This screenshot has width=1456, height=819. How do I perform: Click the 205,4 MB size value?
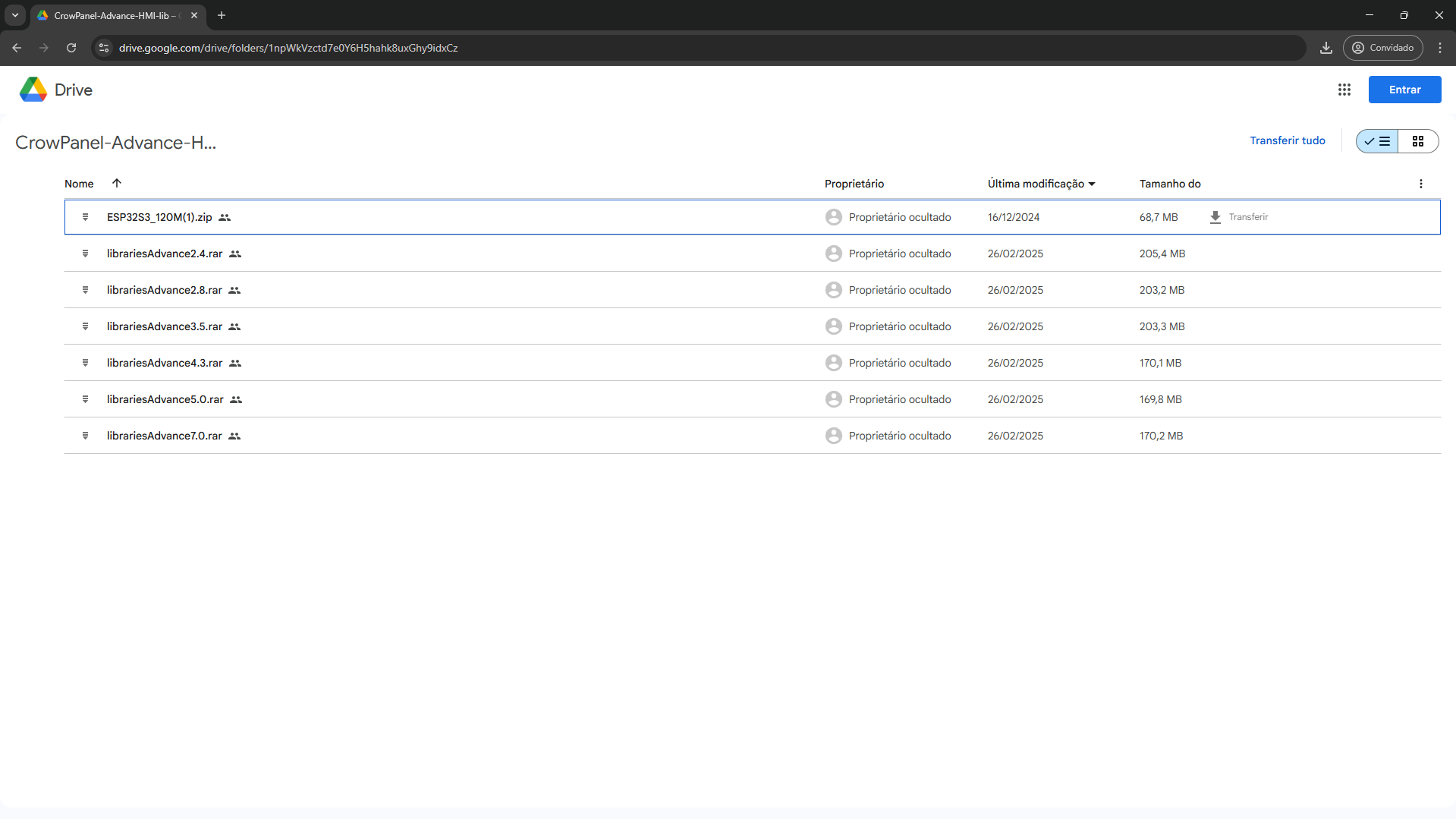pyautogui.click(x=1162, y=254)
